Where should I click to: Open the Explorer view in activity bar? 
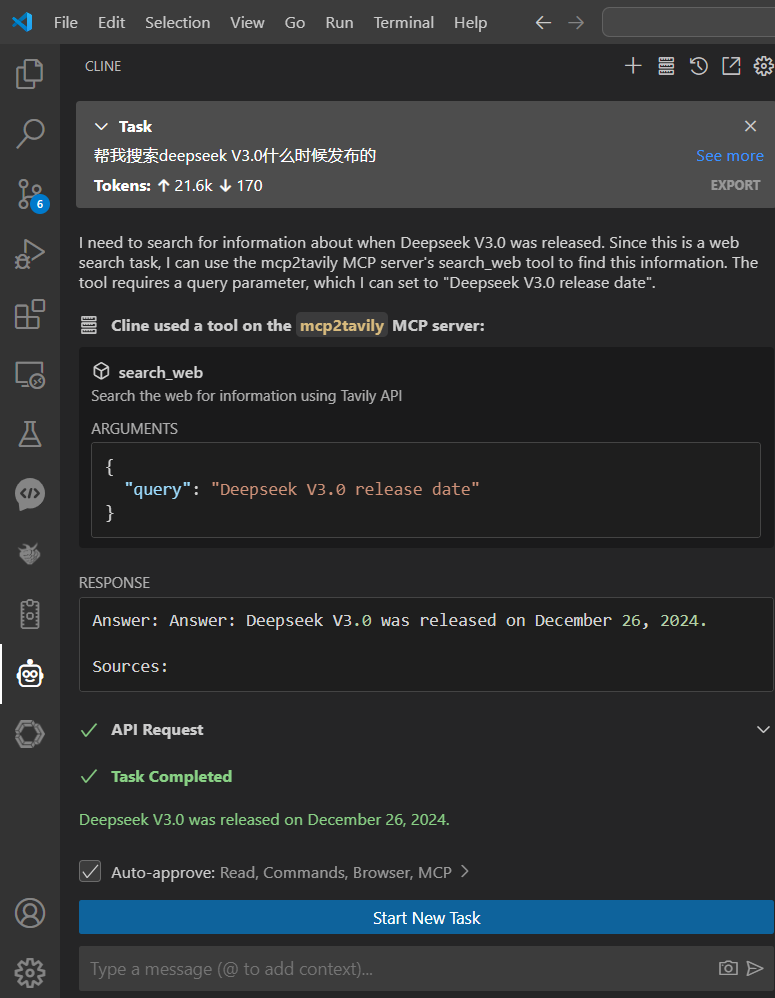(29, 74)
